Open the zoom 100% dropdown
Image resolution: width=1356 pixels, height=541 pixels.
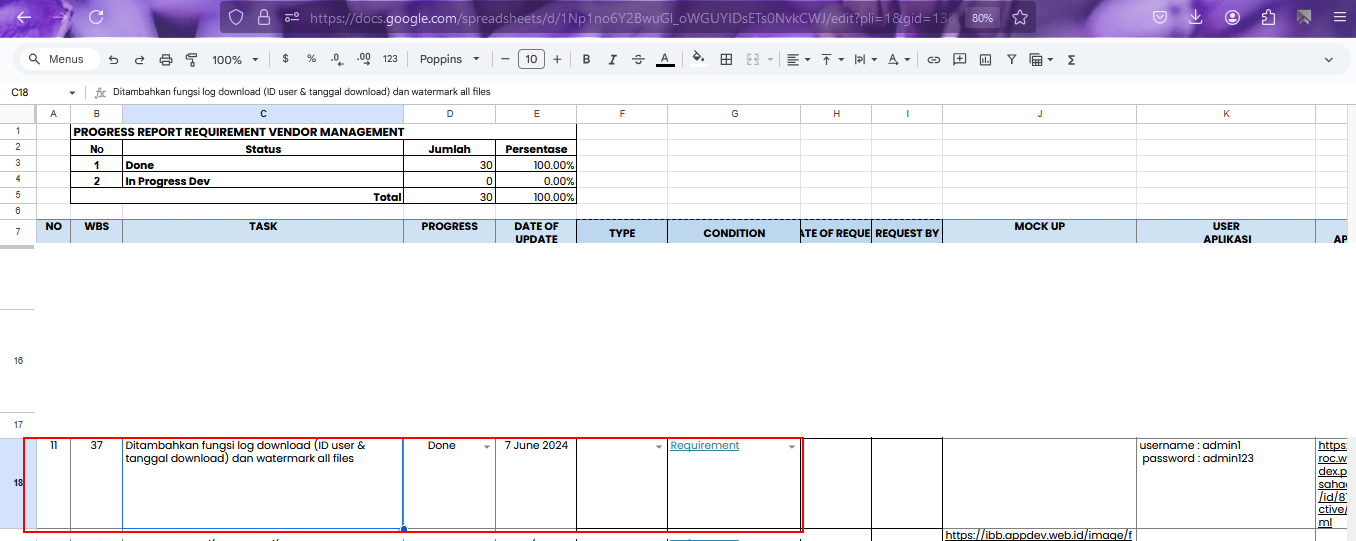tap(235, 60)
